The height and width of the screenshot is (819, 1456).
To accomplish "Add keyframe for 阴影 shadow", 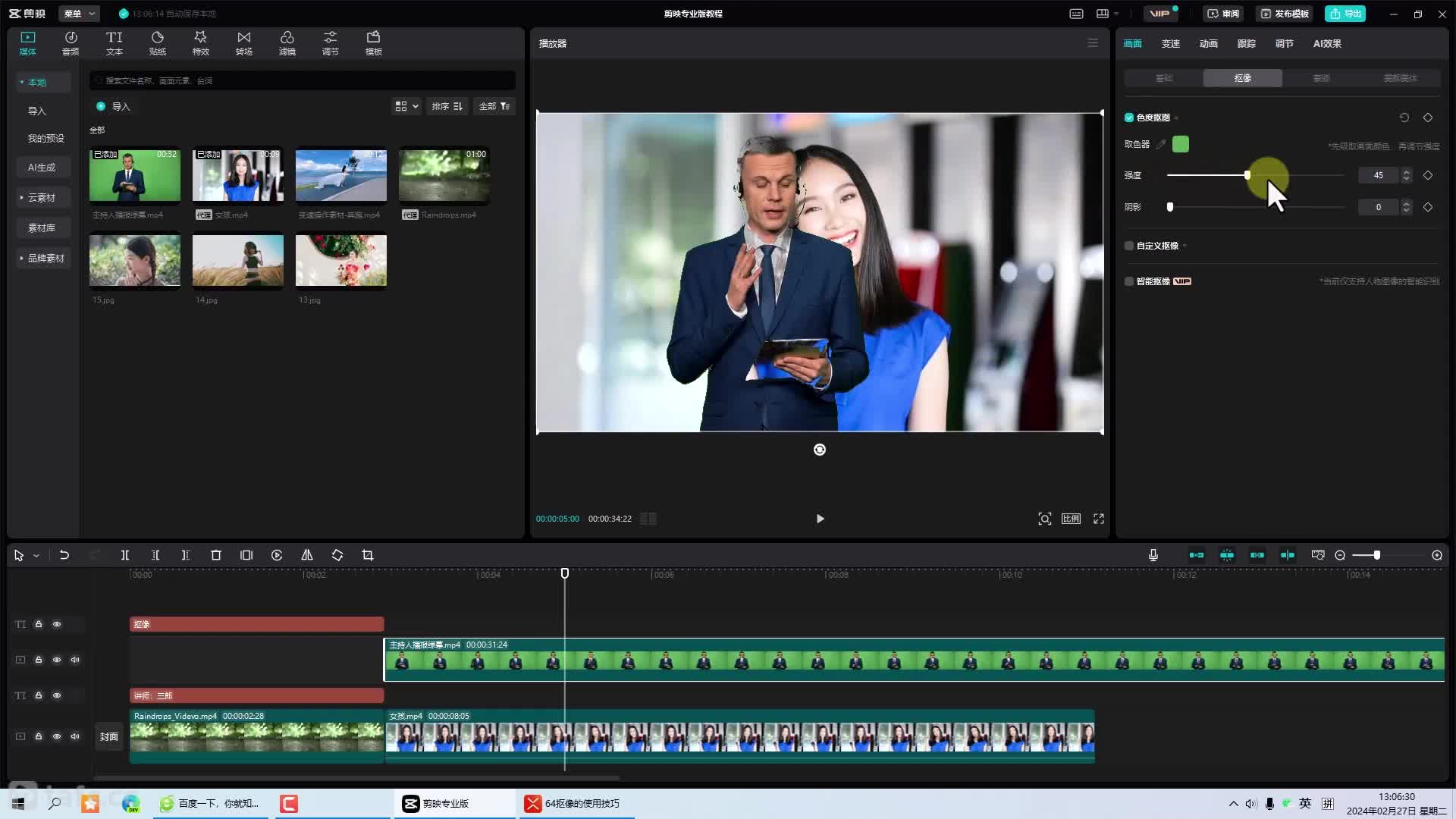I will click(x=1428, y=207).
